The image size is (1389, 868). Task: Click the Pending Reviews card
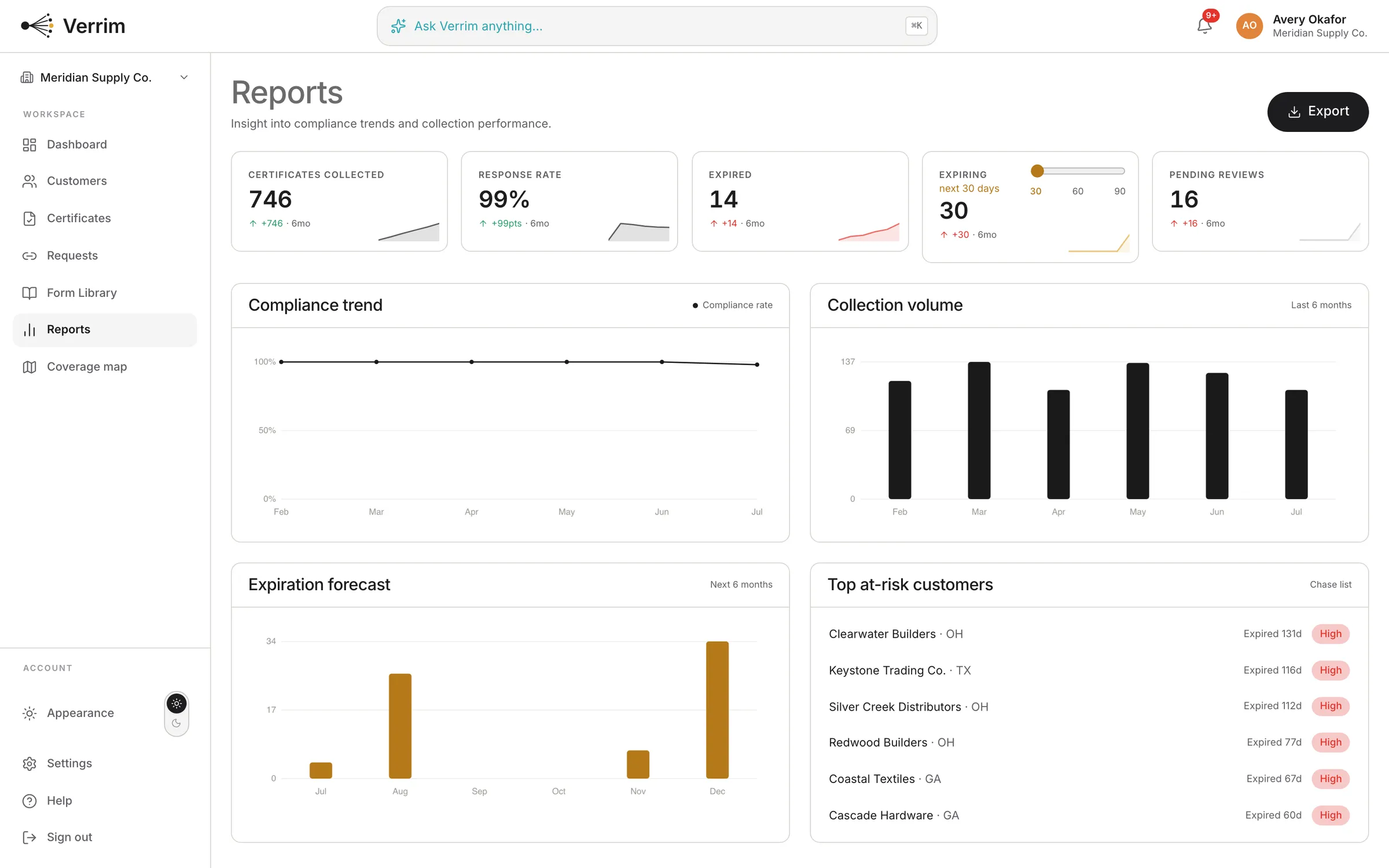(x=1260, y=201)
